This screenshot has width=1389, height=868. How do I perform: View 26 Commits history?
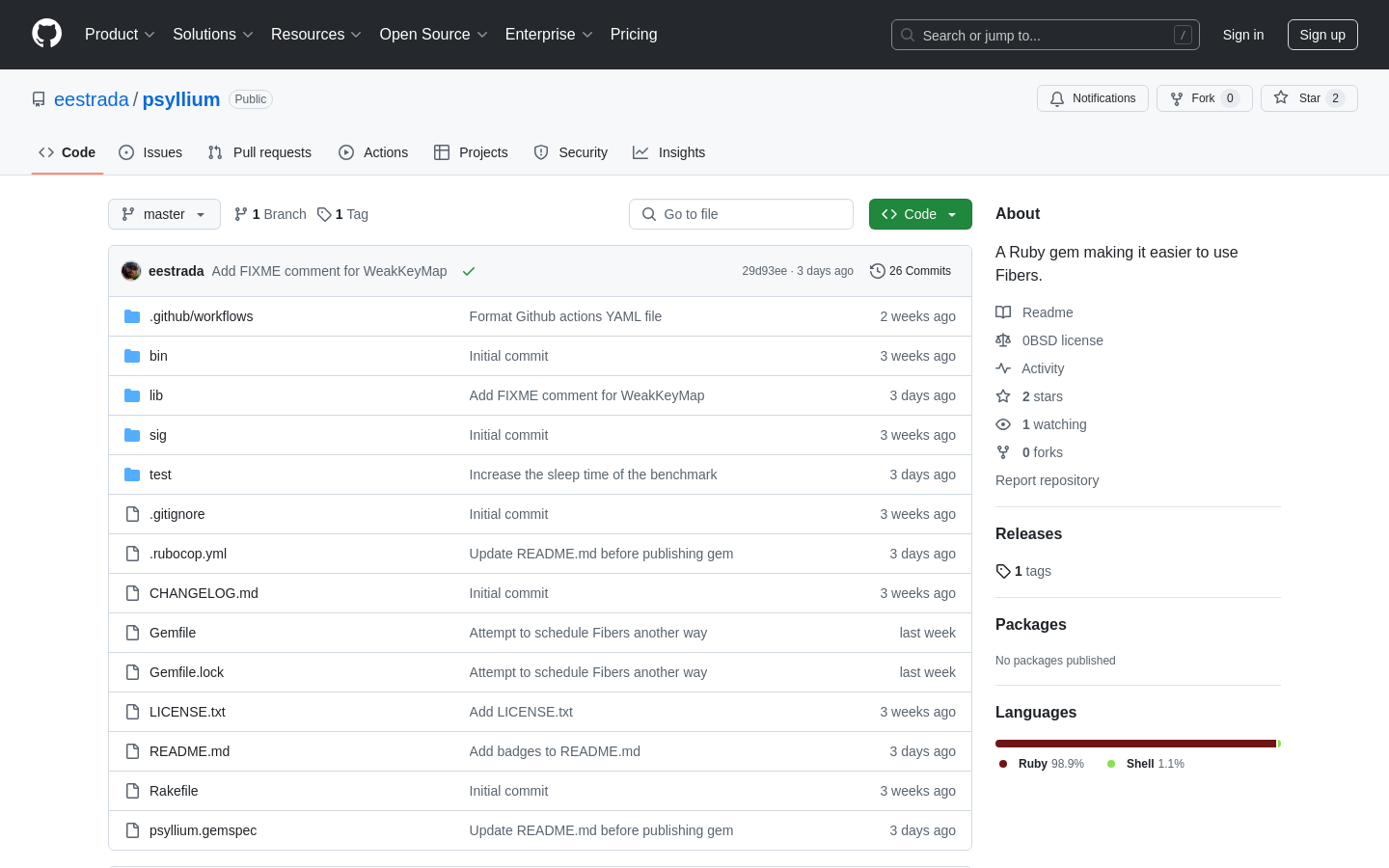[911, 271]
